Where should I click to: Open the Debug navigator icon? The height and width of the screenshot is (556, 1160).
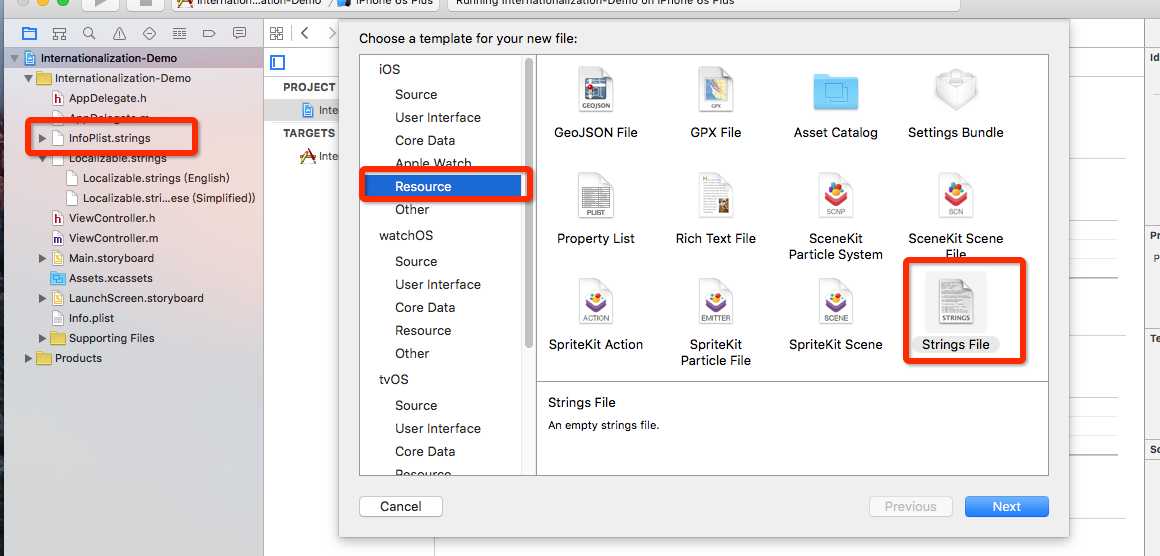pos(179,33)
